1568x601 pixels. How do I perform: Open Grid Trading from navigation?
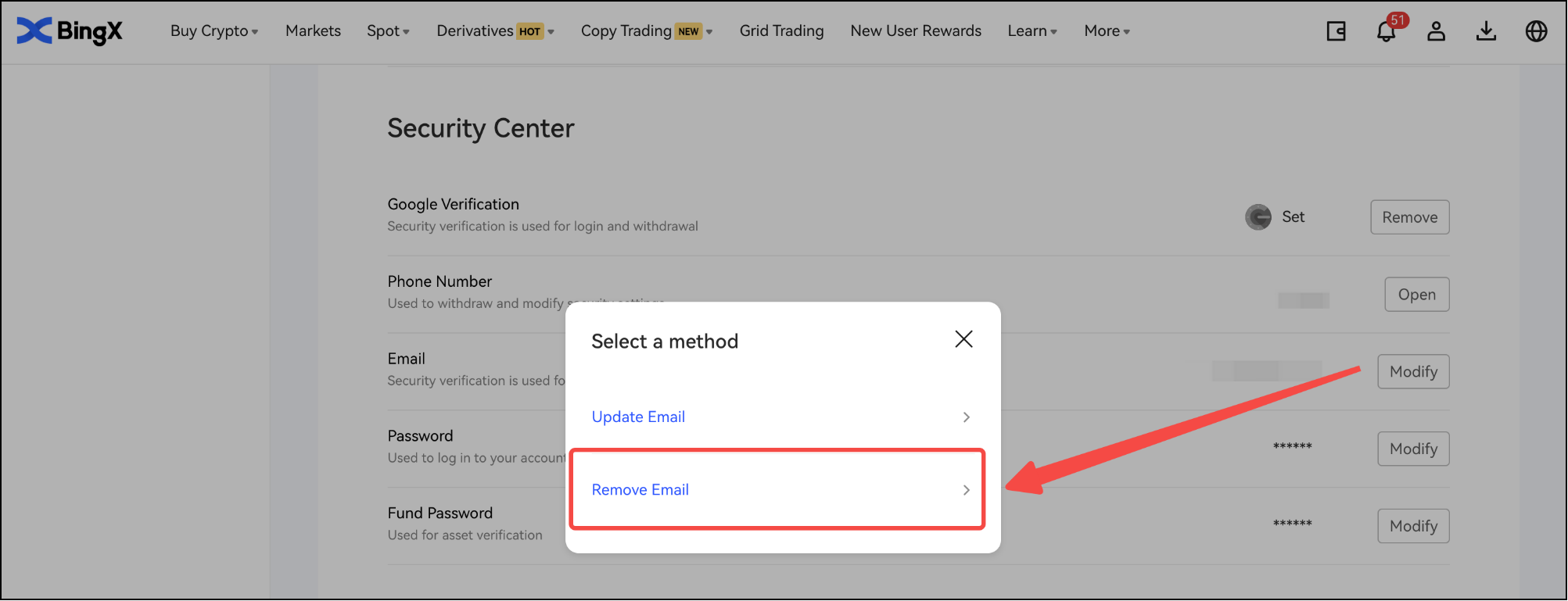coord(781,31)
